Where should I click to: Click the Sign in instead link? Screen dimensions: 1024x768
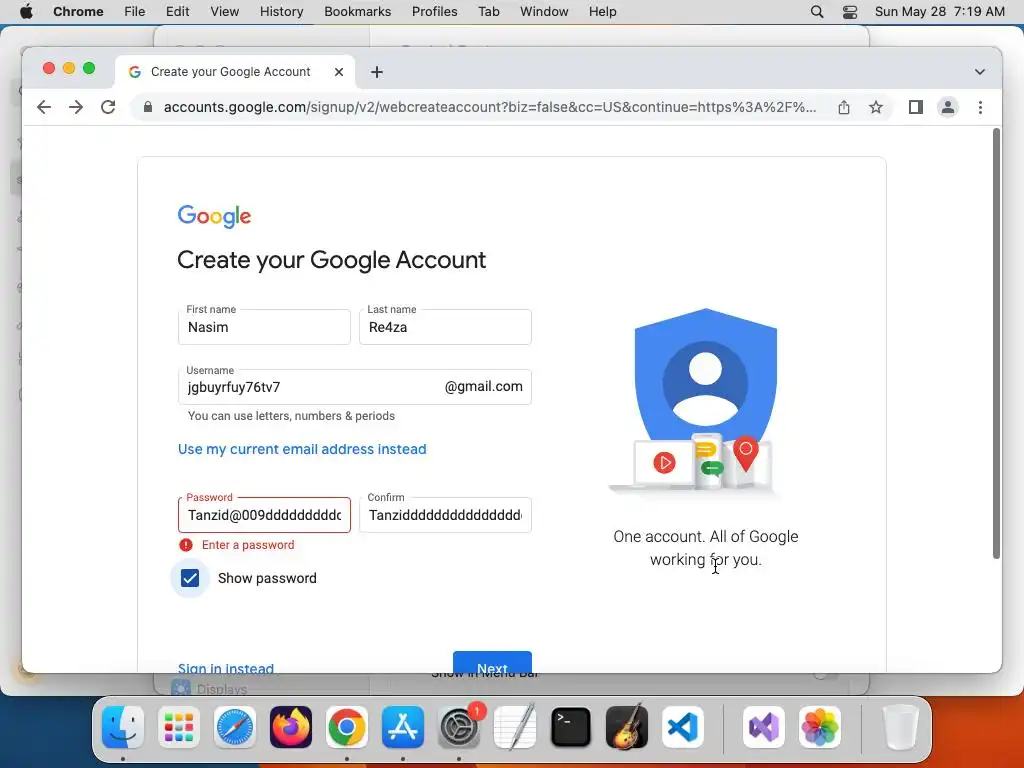click(226, 668)
